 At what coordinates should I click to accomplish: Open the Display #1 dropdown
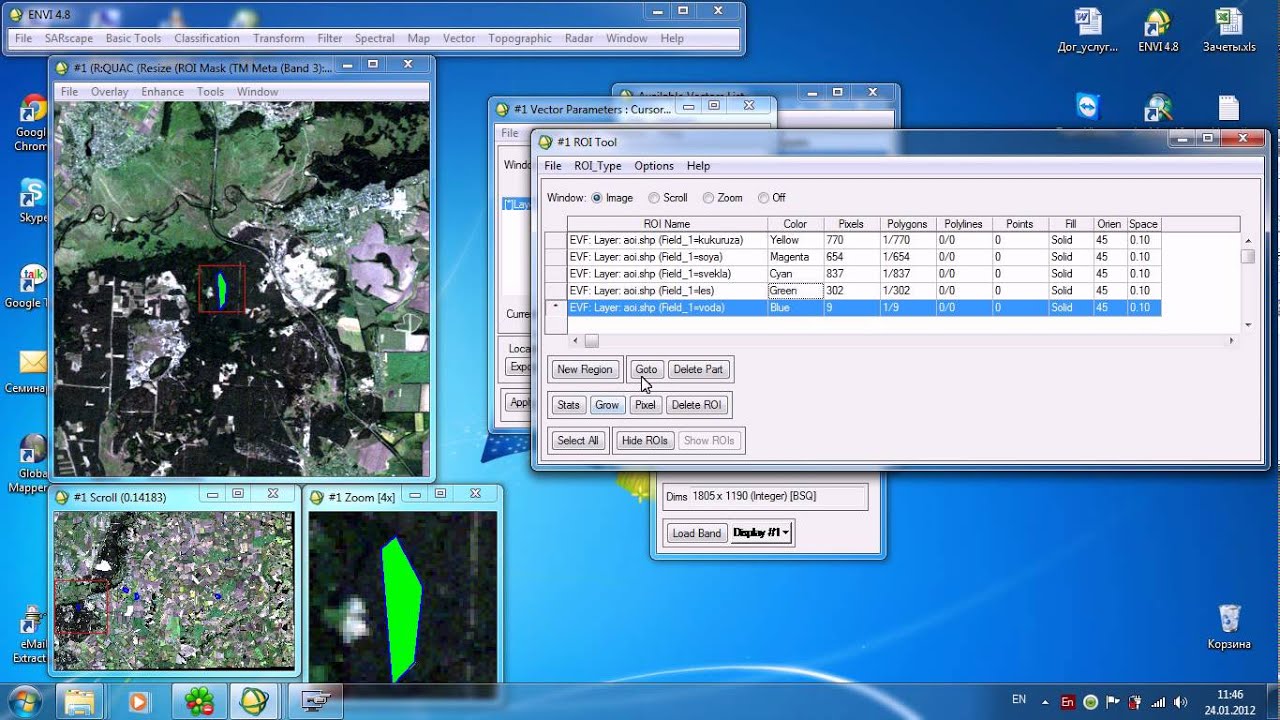coord(762,533)
